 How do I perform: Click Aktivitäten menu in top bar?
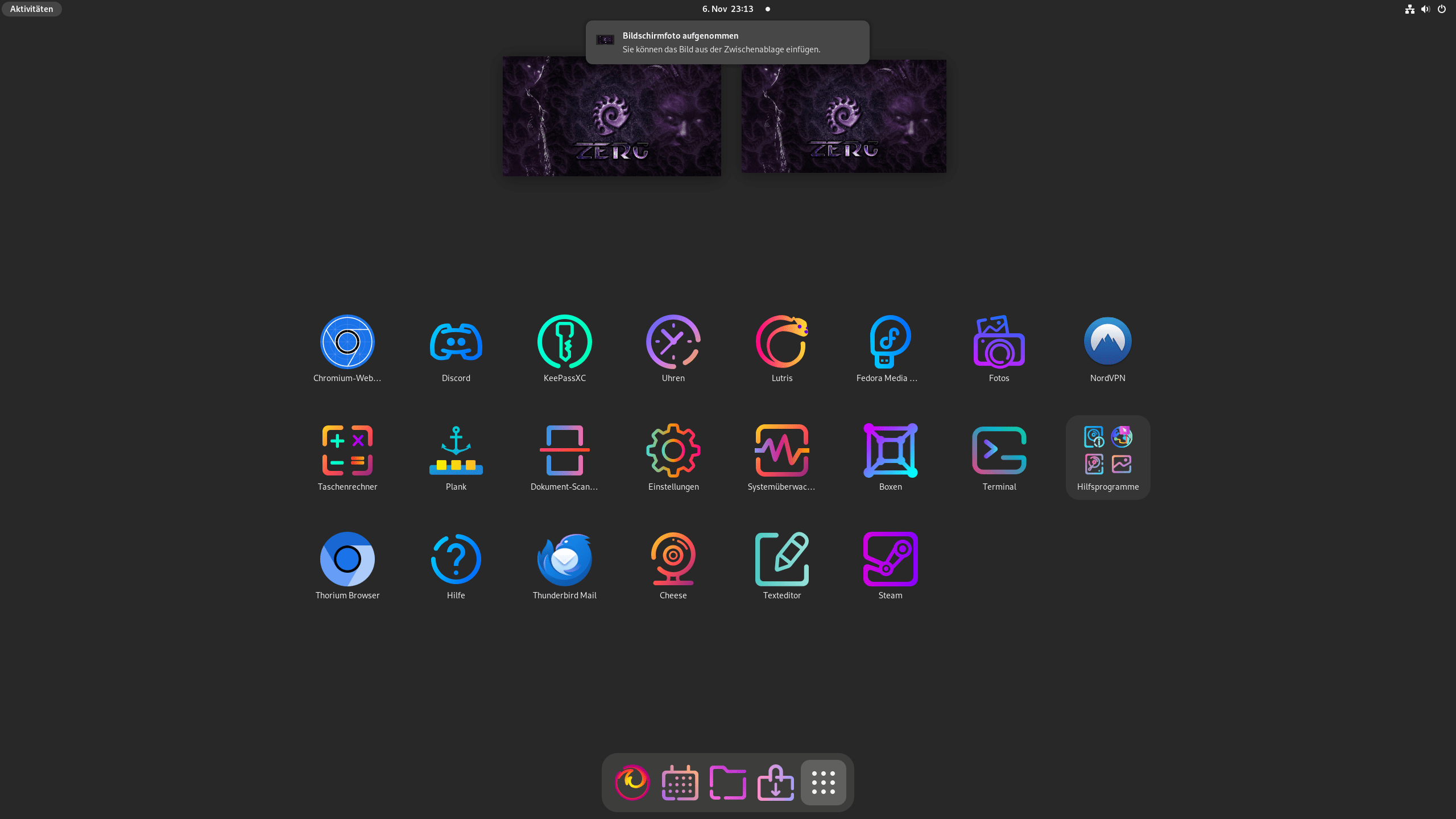click(32, 8)
